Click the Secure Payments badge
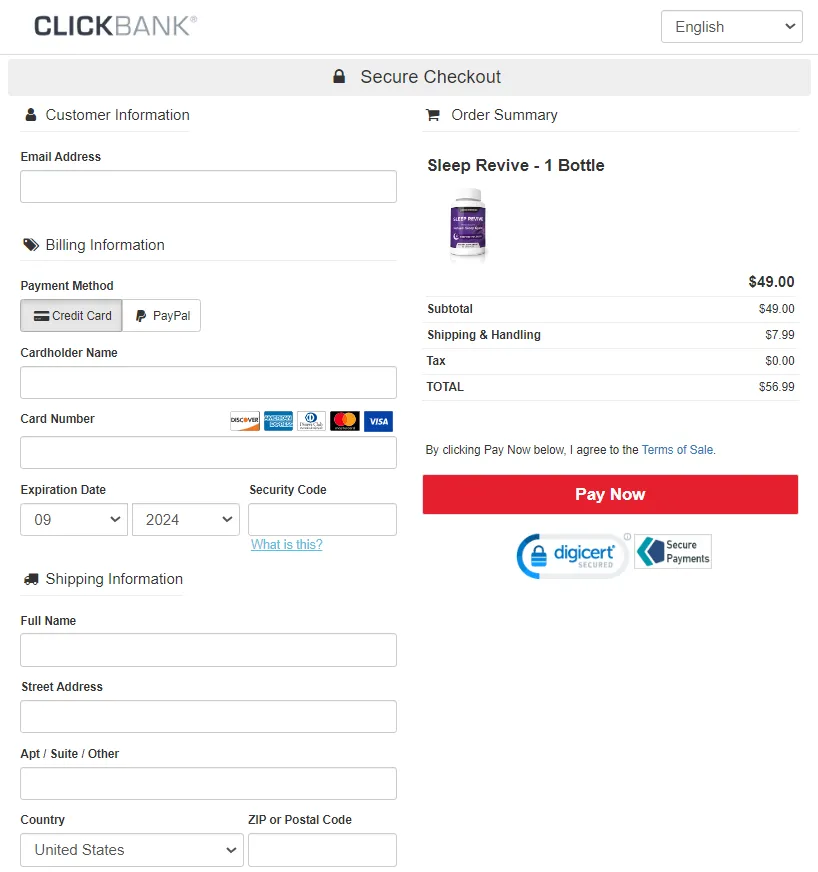 [x=673, y=552]
